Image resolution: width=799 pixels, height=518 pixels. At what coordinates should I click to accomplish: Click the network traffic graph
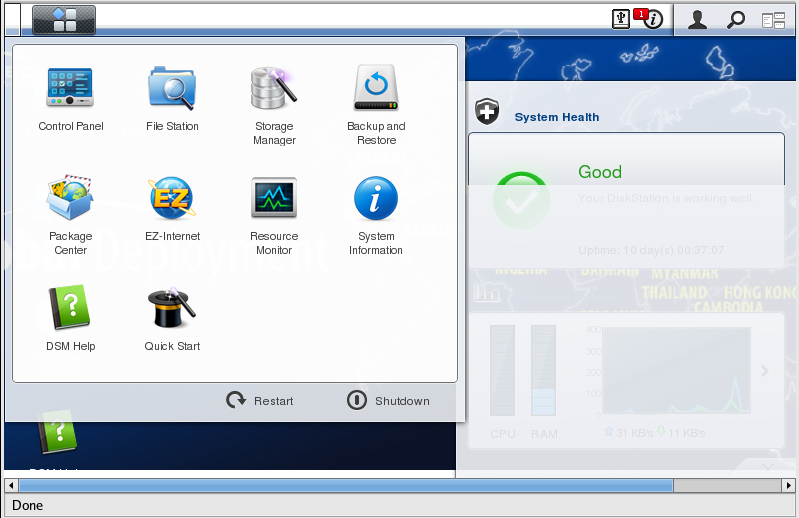pos(676,370)
